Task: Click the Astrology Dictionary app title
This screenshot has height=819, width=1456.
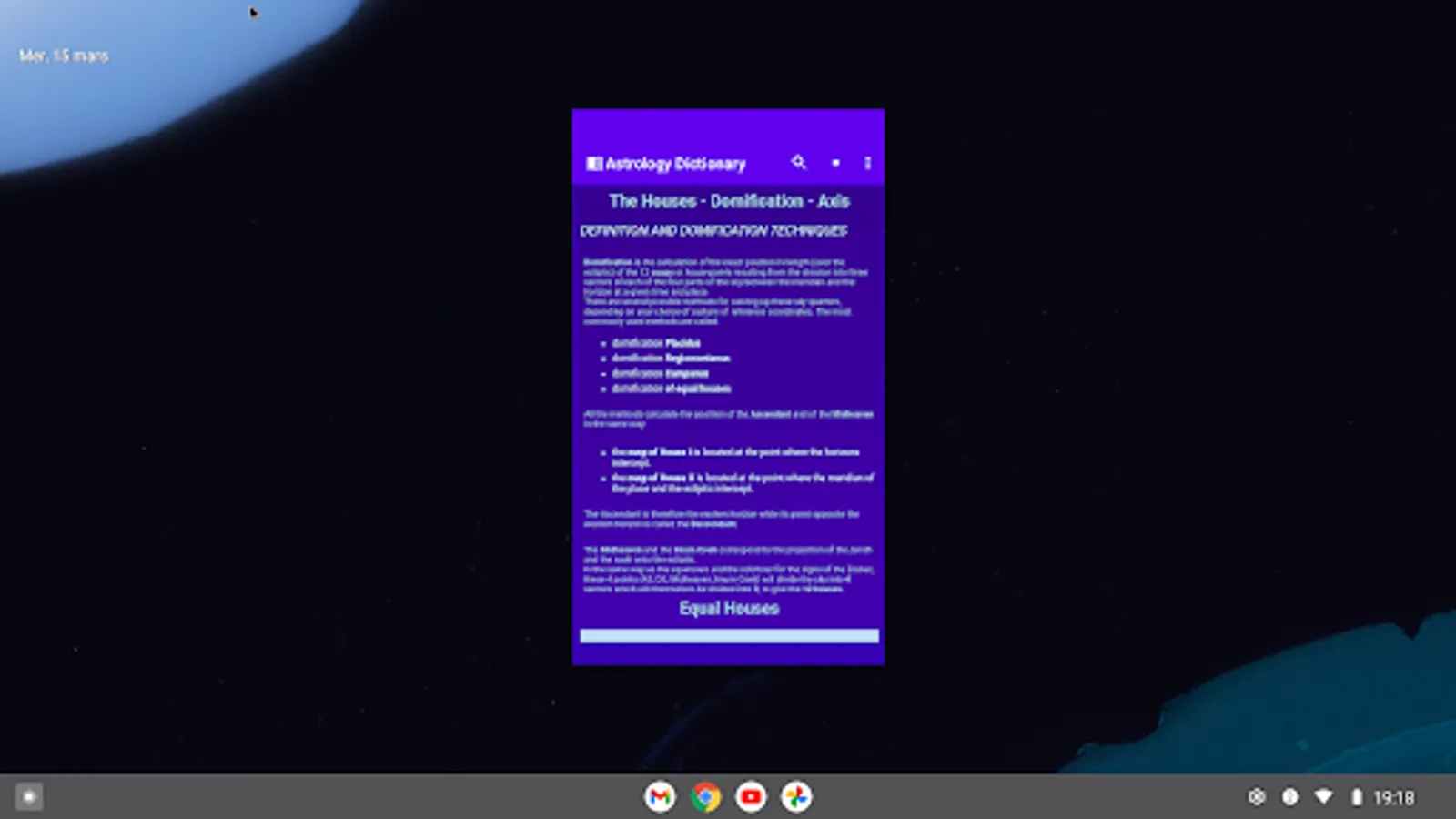Action: point(675,164)
